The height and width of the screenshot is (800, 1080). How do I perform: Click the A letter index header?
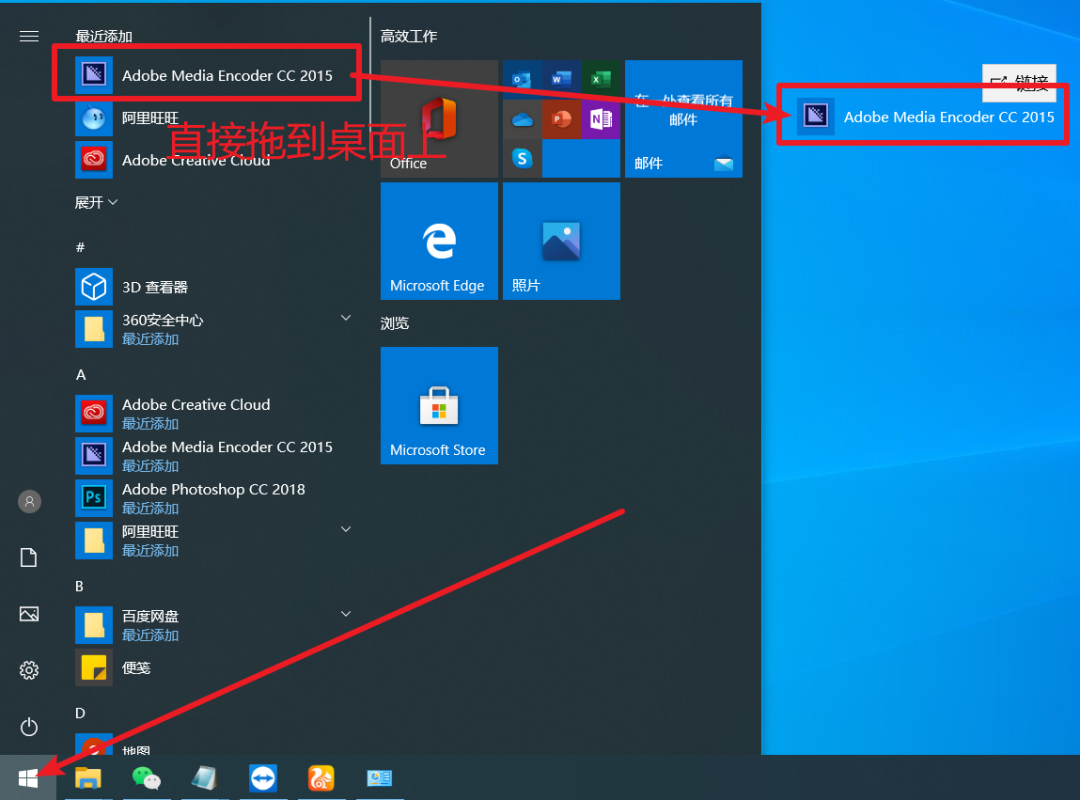[x=81, y=375]
